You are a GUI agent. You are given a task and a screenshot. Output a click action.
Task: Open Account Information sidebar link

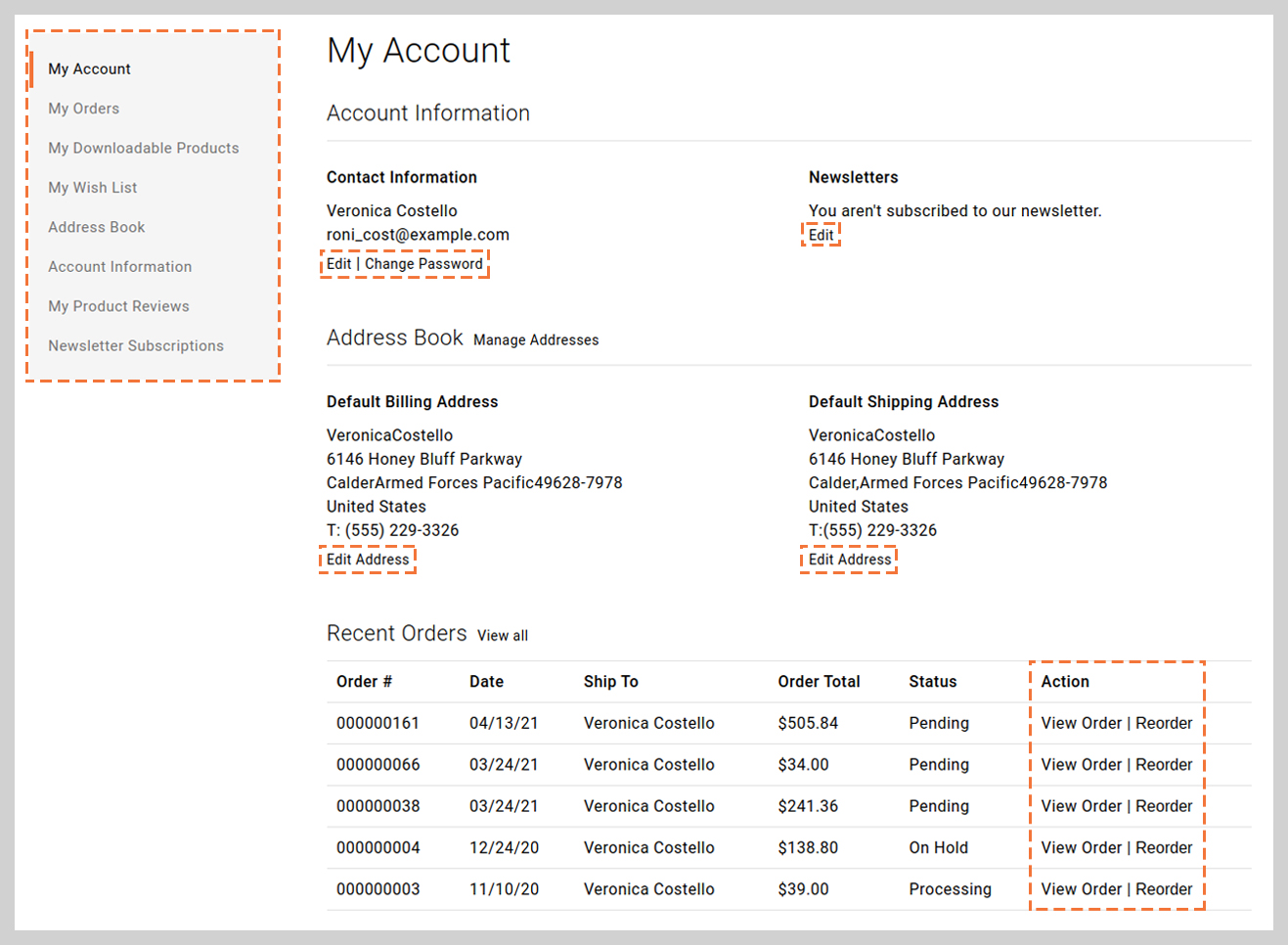tap(120, 266)
